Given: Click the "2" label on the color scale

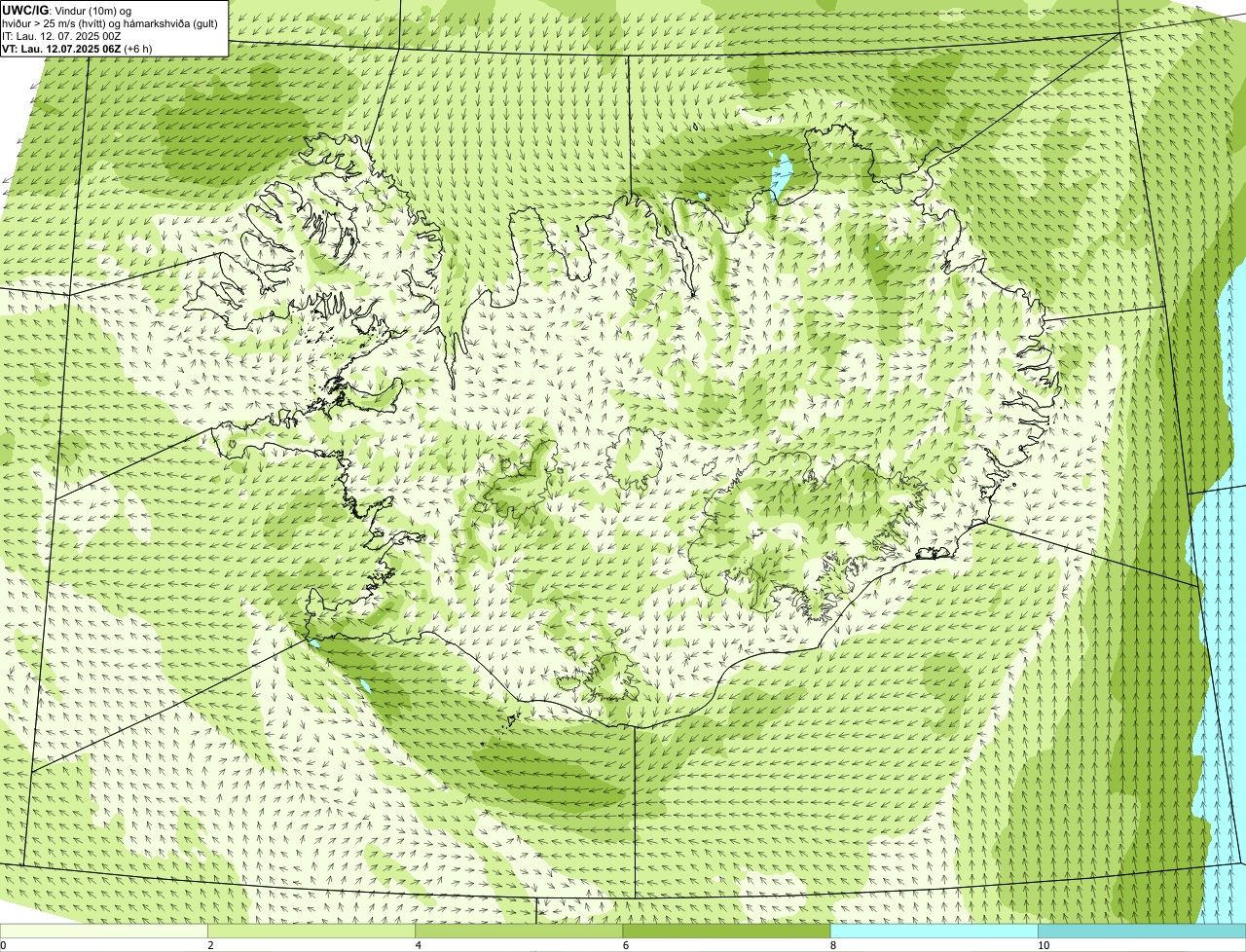Looking at the screenshot, I should click(x=210, y=945).
